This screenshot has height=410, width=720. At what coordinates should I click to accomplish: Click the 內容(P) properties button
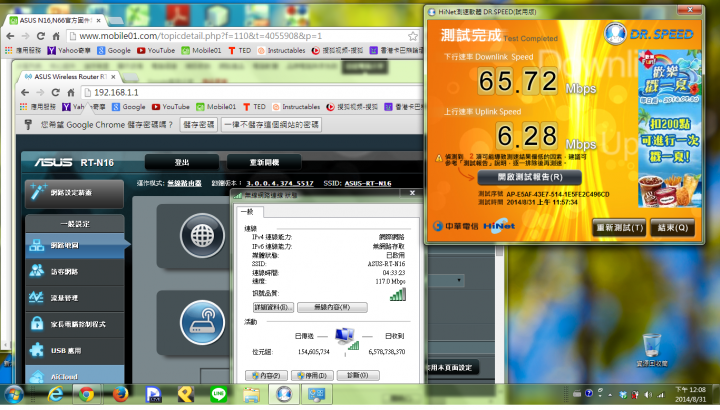pos(266,375)
